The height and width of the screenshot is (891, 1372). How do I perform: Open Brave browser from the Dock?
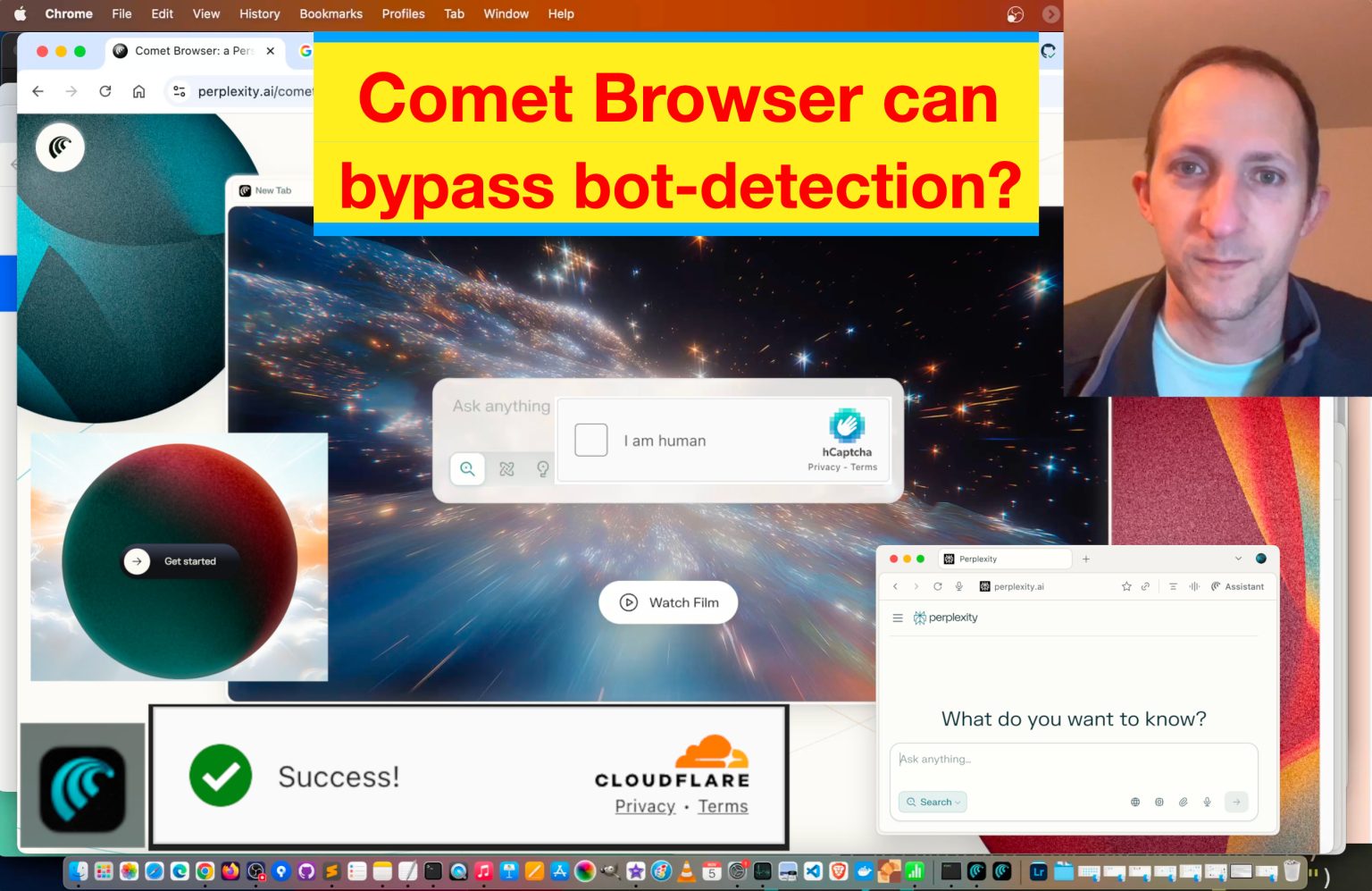(x=838, y=870)
